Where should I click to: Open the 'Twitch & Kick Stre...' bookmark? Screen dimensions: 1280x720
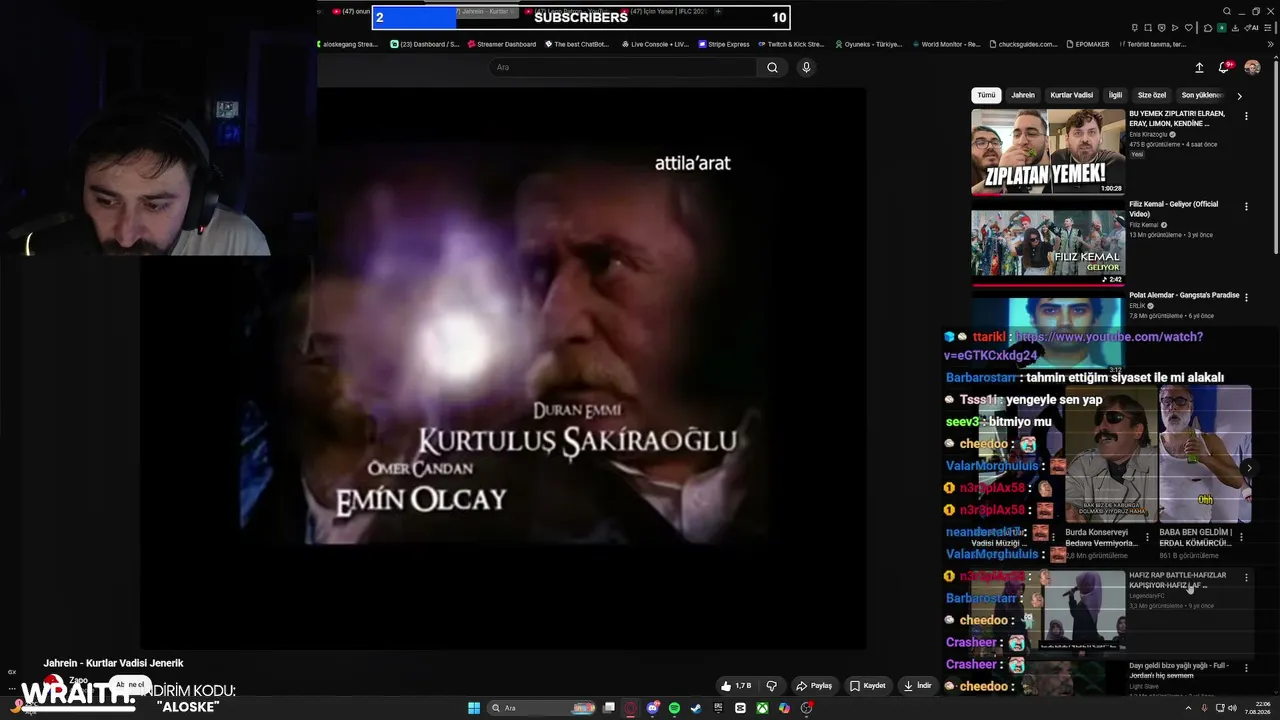pos(791,44)
